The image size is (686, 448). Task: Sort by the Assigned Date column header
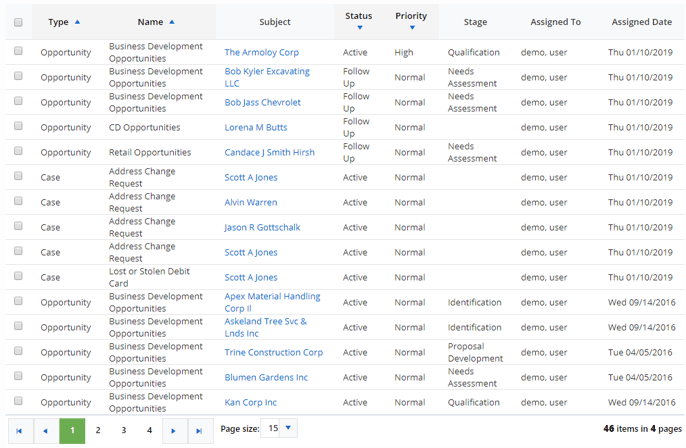(642, 22)
